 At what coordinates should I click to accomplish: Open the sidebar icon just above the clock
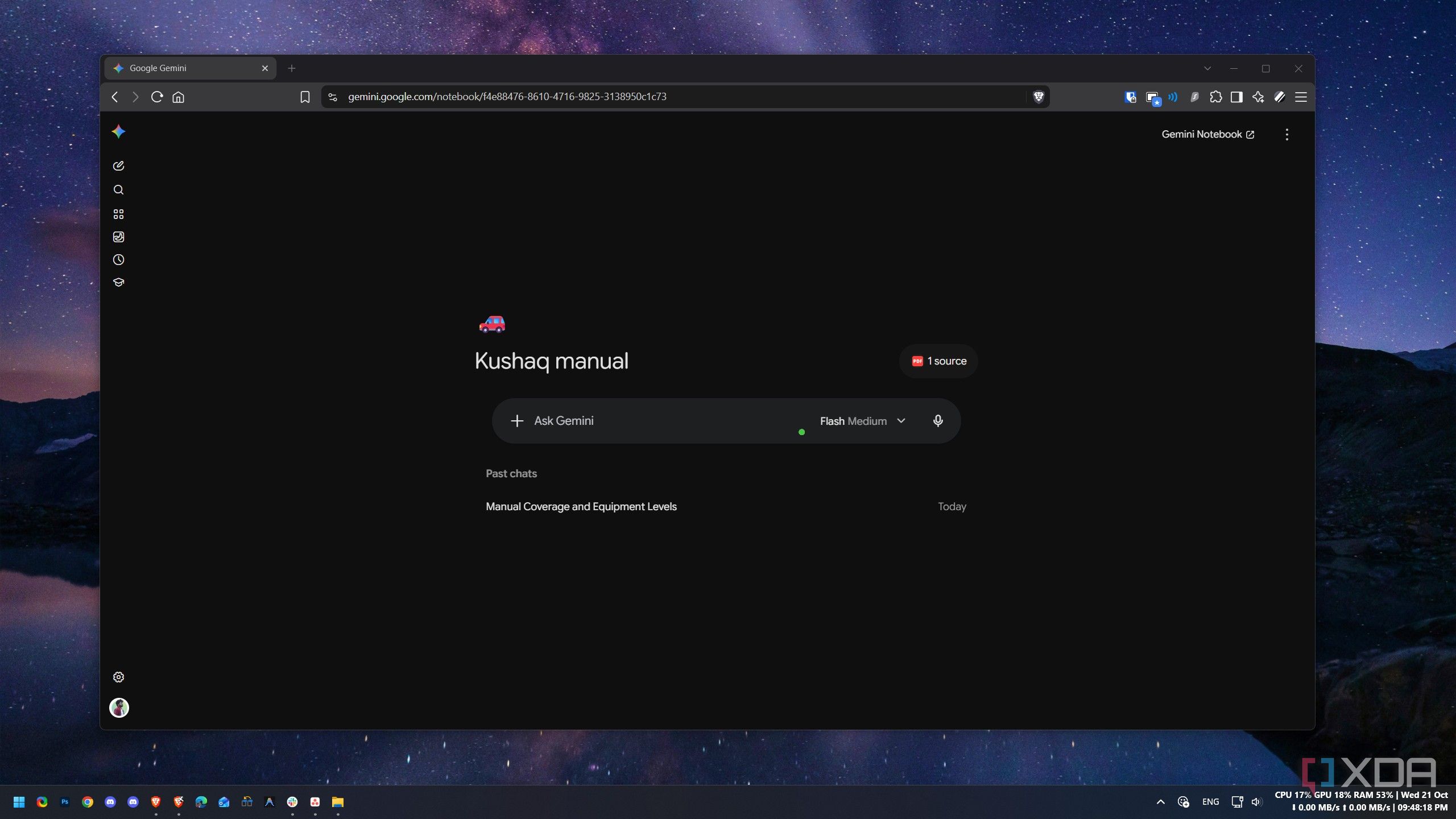(118, 237)
